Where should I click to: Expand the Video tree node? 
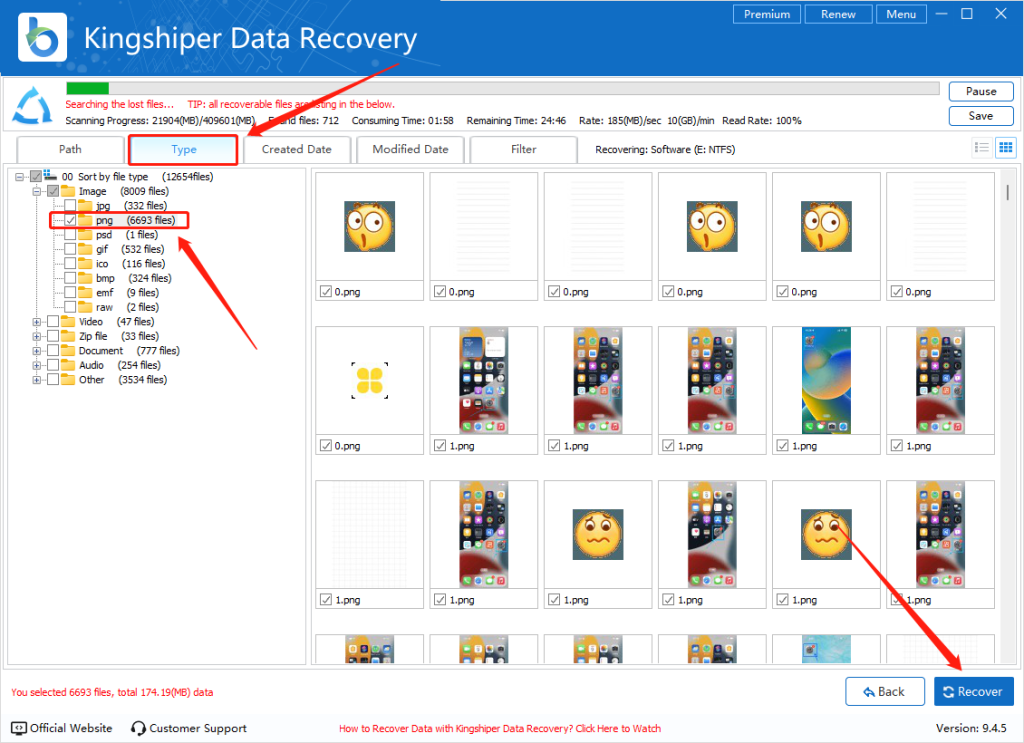click(x=37, y=322)
